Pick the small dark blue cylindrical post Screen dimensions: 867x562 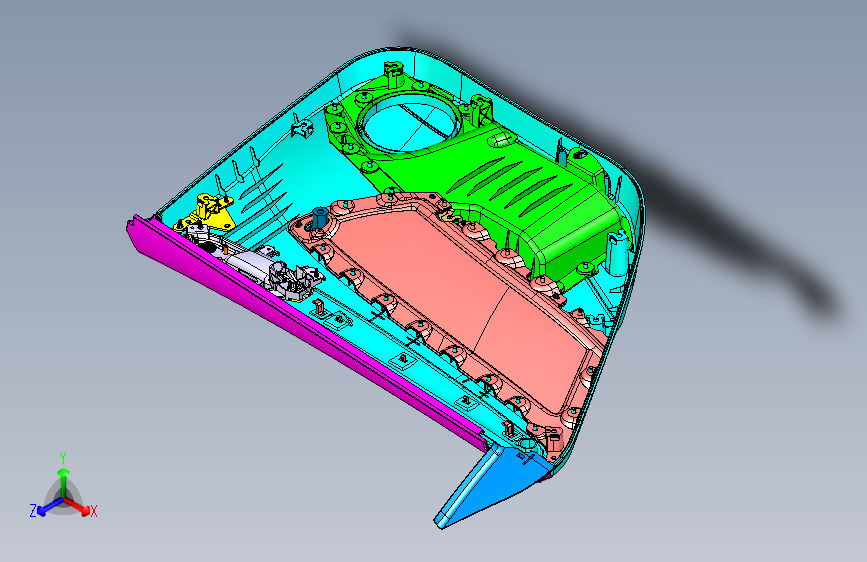coord(320,217)
